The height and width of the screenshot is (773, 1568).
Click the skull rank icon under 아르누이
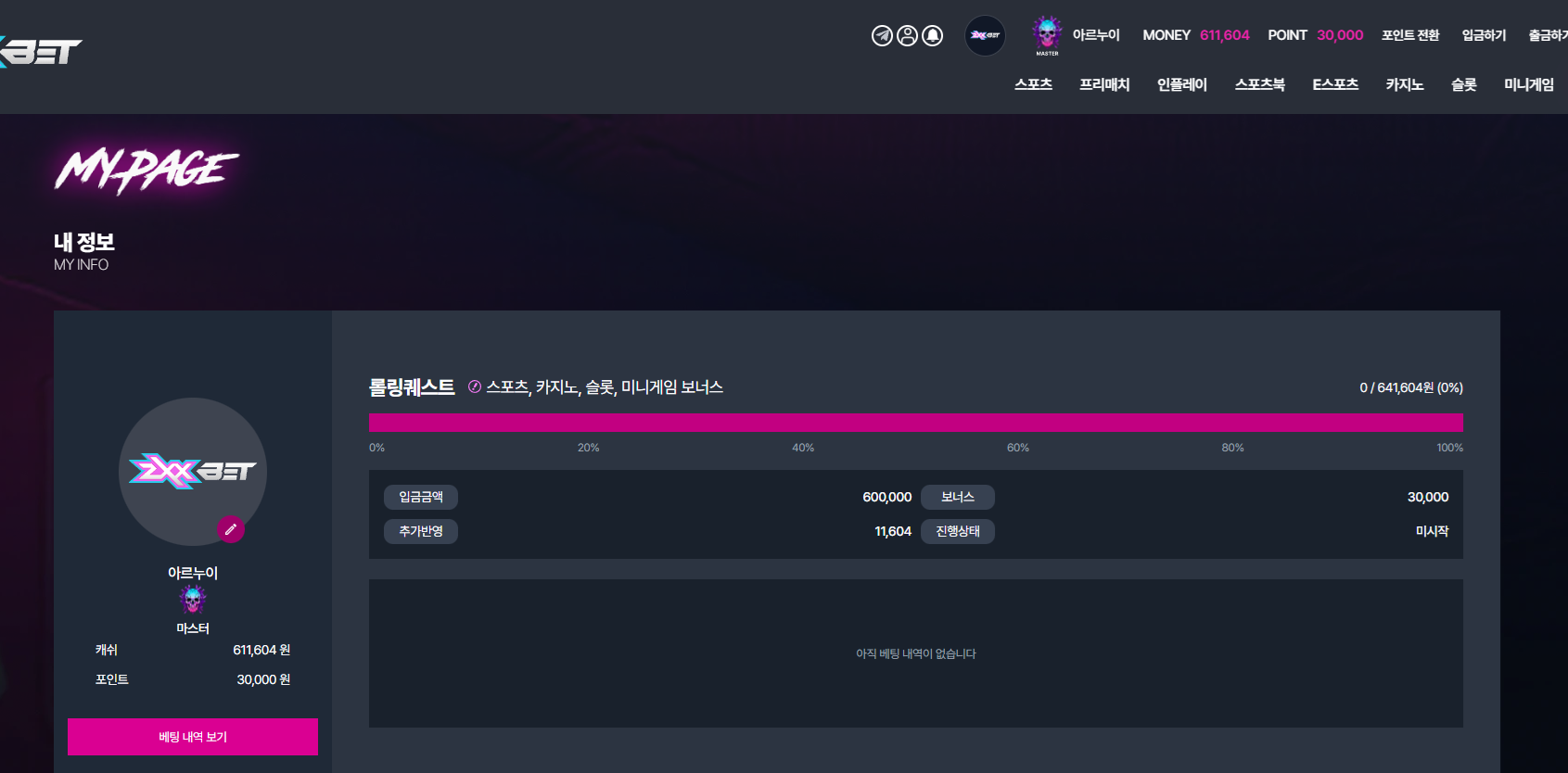pyautogui.click(x=193, y=600)
